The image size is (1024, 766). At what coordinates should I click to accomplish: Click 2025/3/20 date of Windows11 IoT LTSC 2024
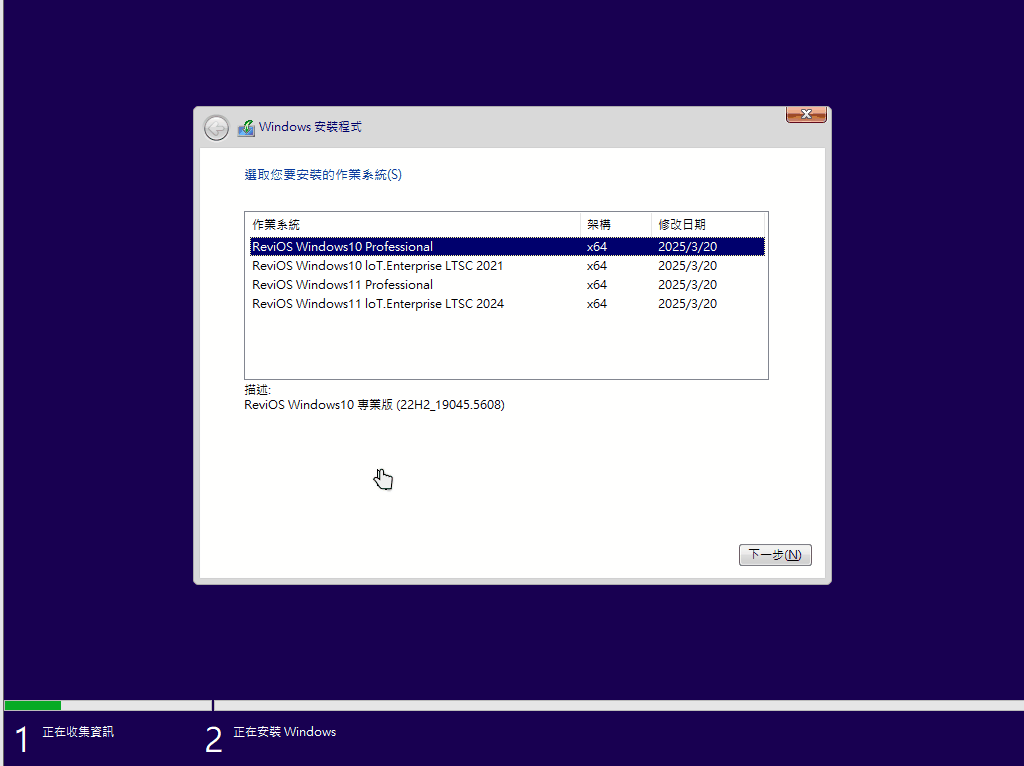pyautogui.click(x=688, y=304)
